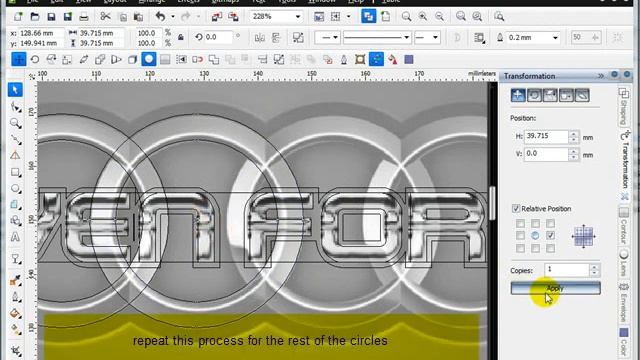This screenshot has height=360, width=640.
Task: Toggle the Relative Position checkbox
Action: pyautogui.click(x=516, y=209)
